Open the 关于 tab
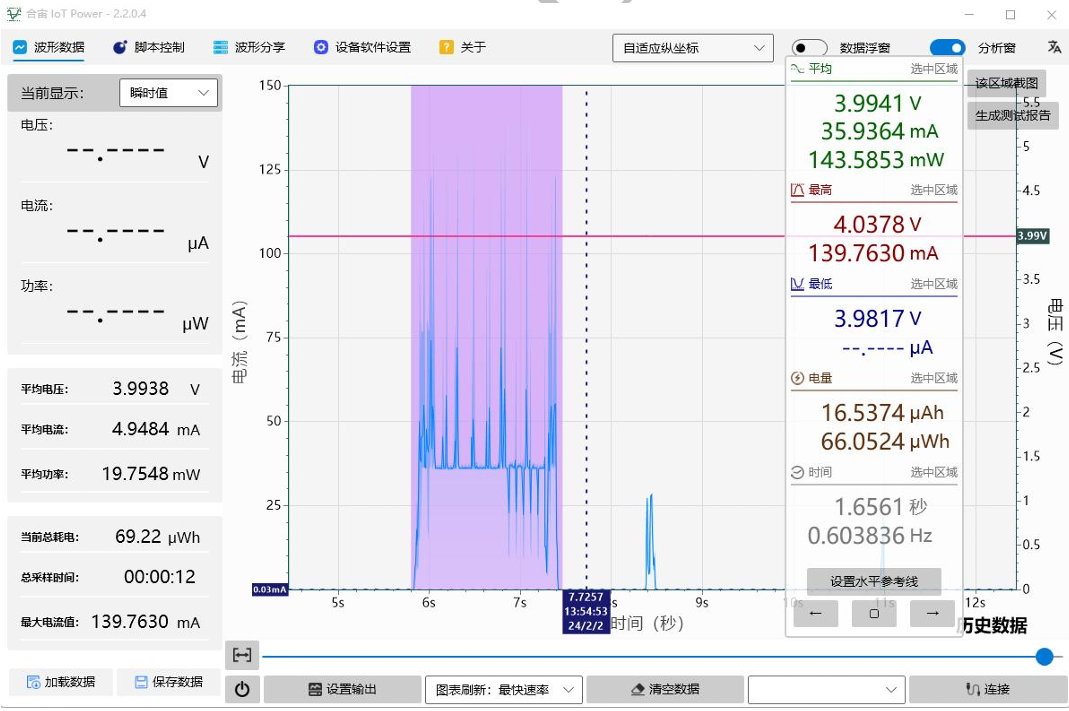The image size is (1069, 711). pos(462,47)
